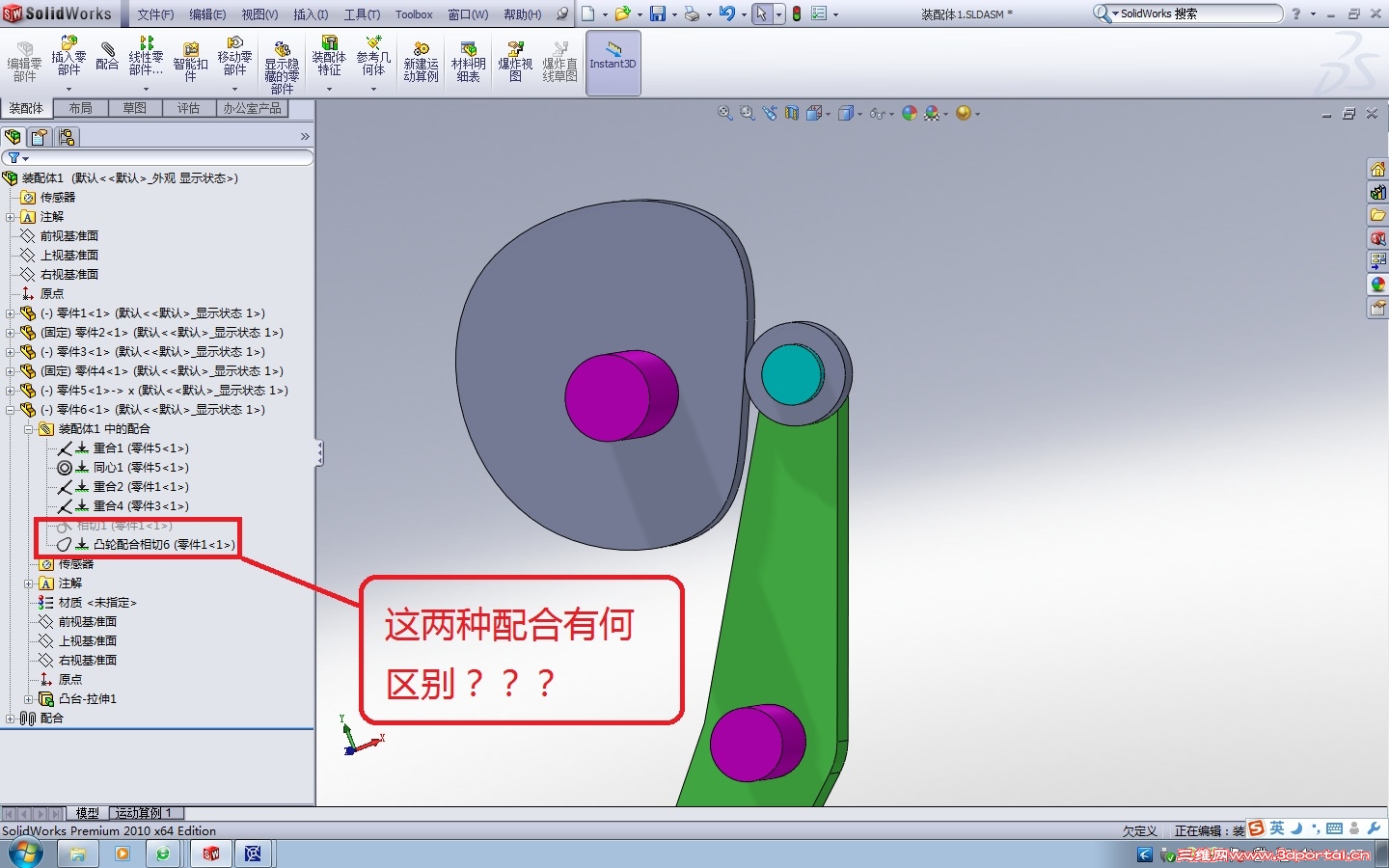Open the Display Style dropdown arrow

point(860,114)
